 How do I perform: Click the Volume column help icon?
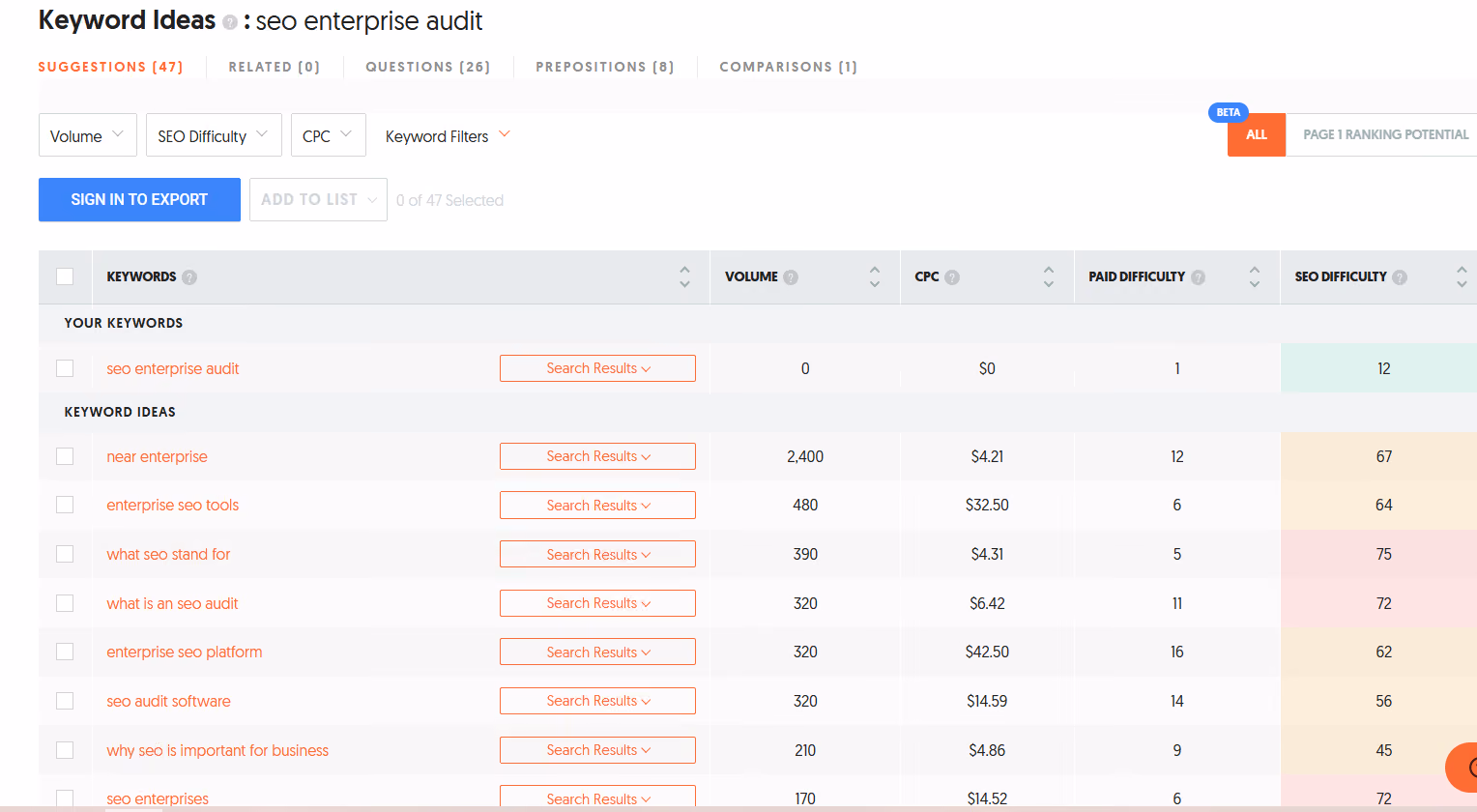[x=791, y=277]
